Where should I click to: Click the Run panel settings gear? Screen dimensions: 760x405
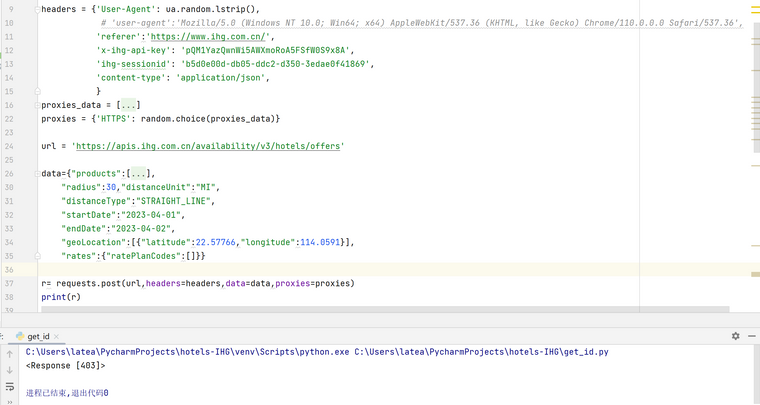735,336
